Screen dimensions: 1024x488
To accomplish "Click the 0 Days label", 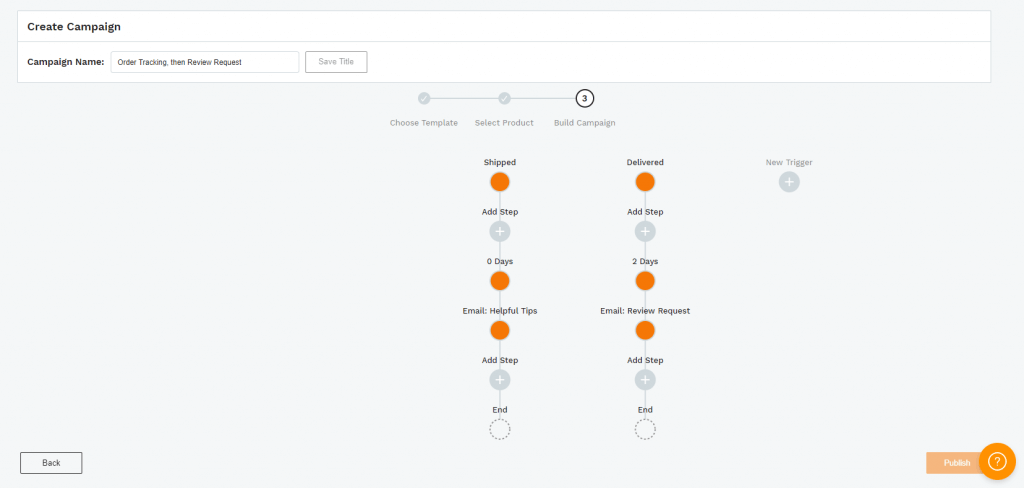I will (500, 261).
